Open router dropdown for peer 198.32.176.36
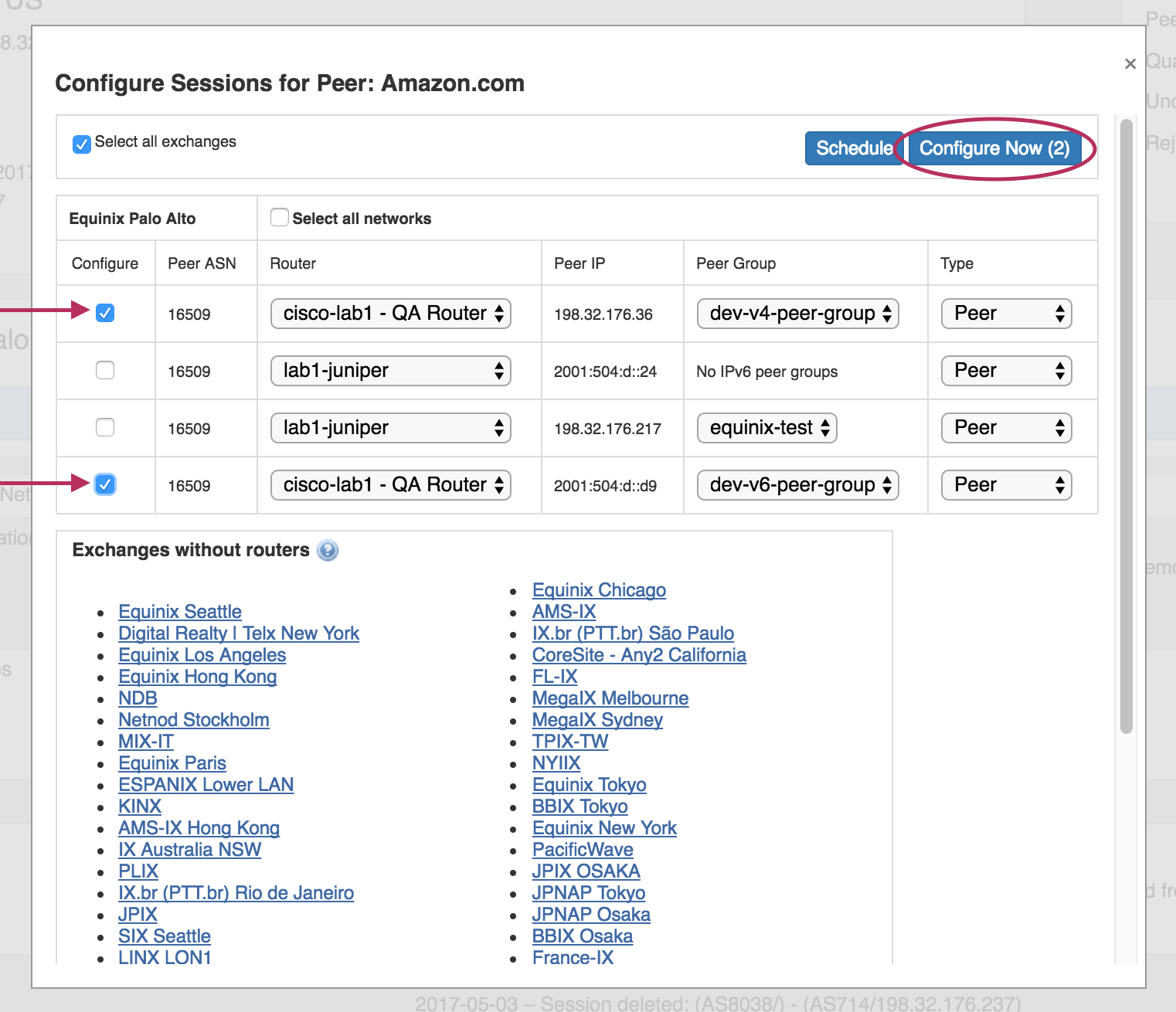This screenshot has height=1012, width=1176. pos(391,314)
